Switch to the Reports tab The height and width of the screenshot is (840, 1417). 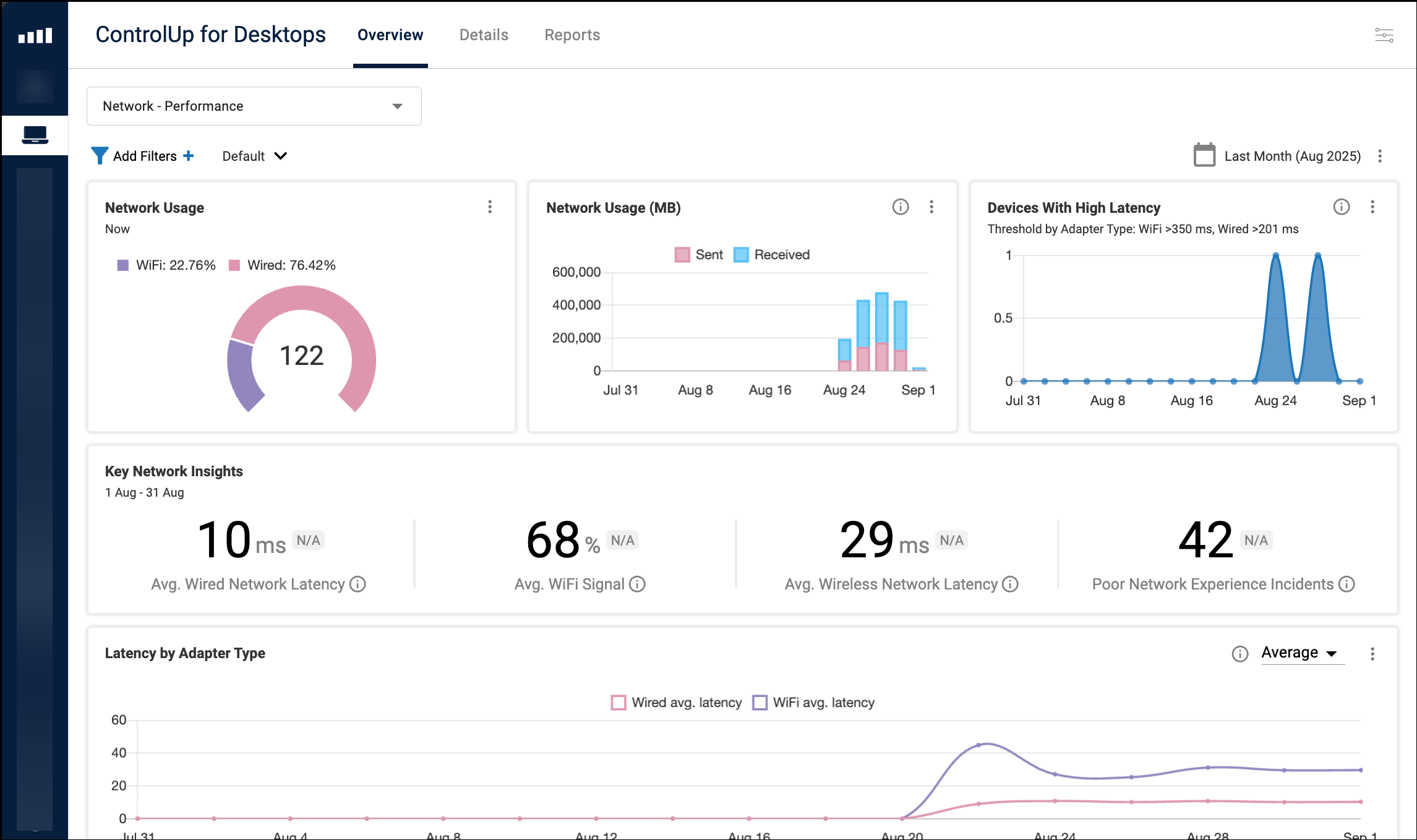pos(572,35)
